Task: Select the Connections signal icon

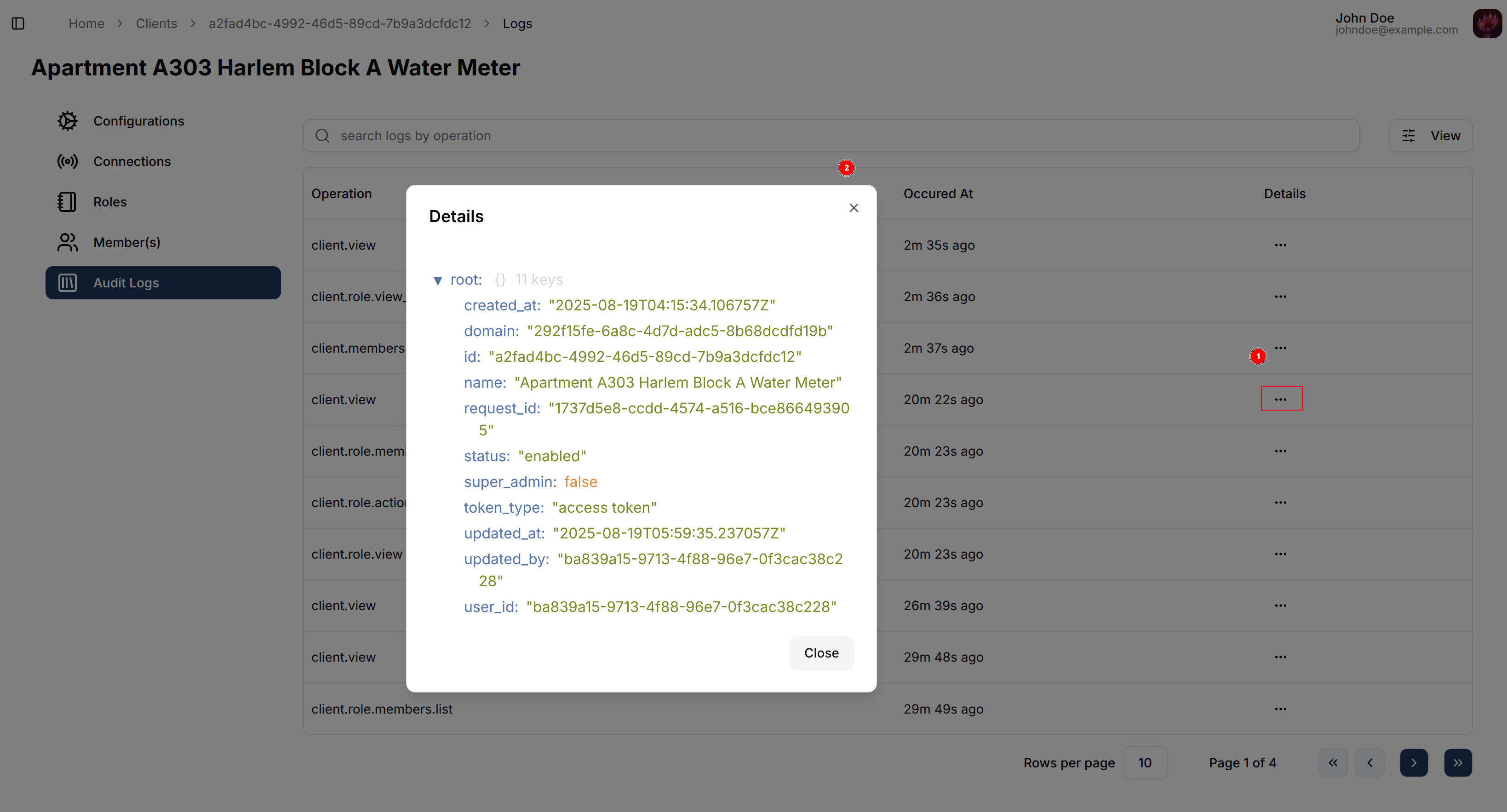Action: [x=67, y=161]
